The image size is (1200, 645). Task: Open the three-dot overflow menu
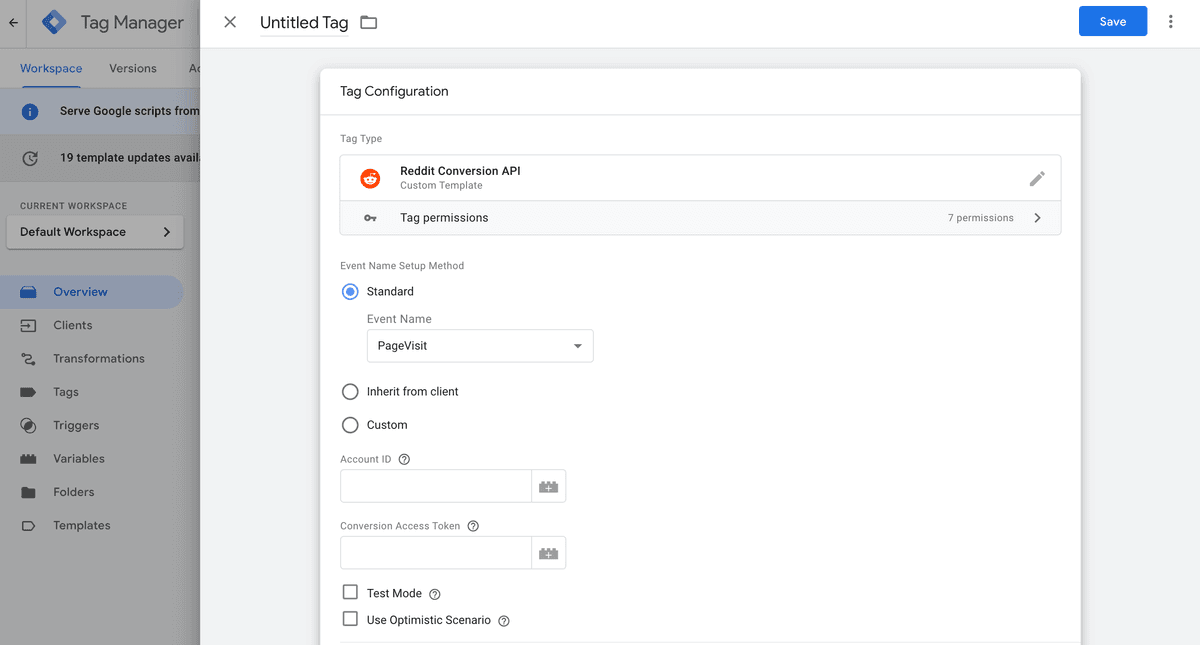(1170, 22)
